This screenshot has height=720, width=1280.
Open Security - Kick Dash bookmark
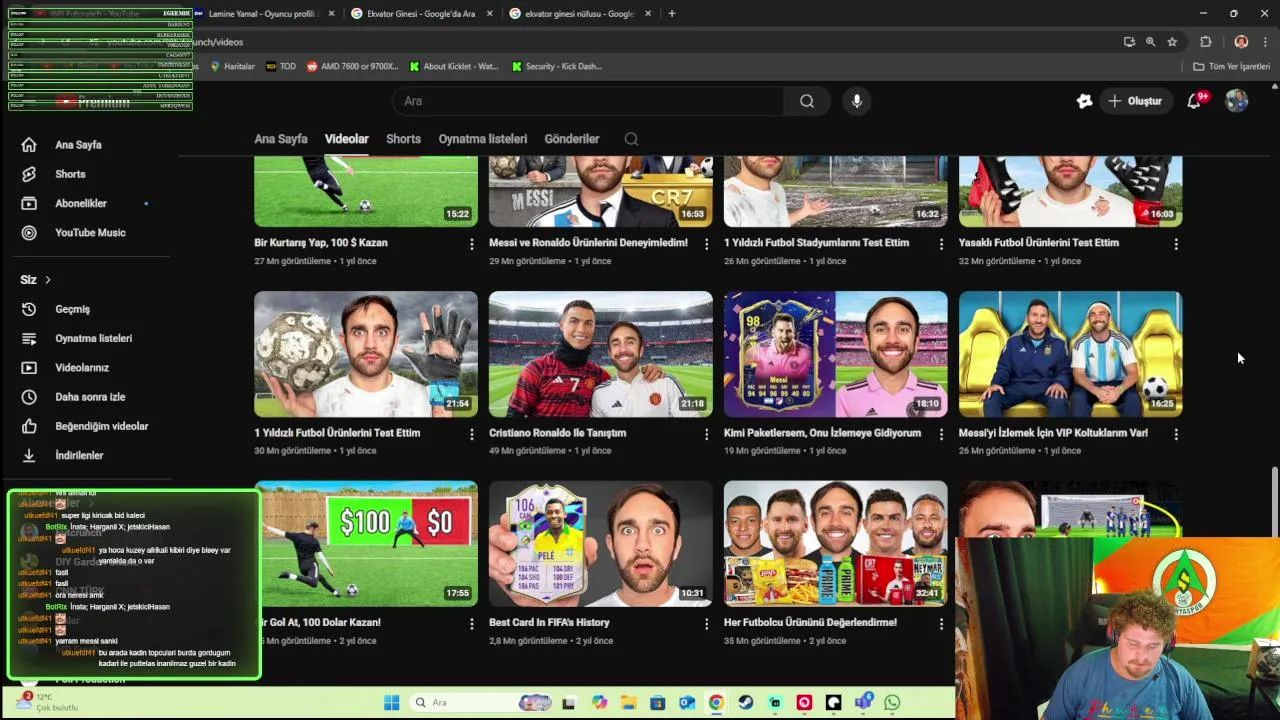click(556, 66)
